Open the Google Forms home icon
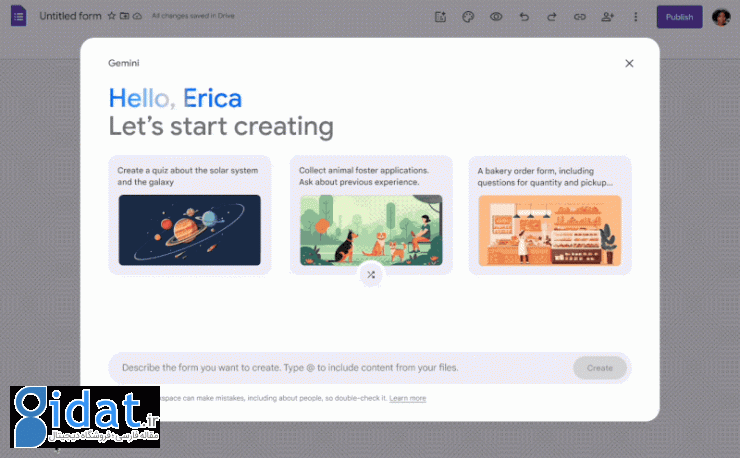The width and height of the screenshot is (740, 458). coord(18,16)
